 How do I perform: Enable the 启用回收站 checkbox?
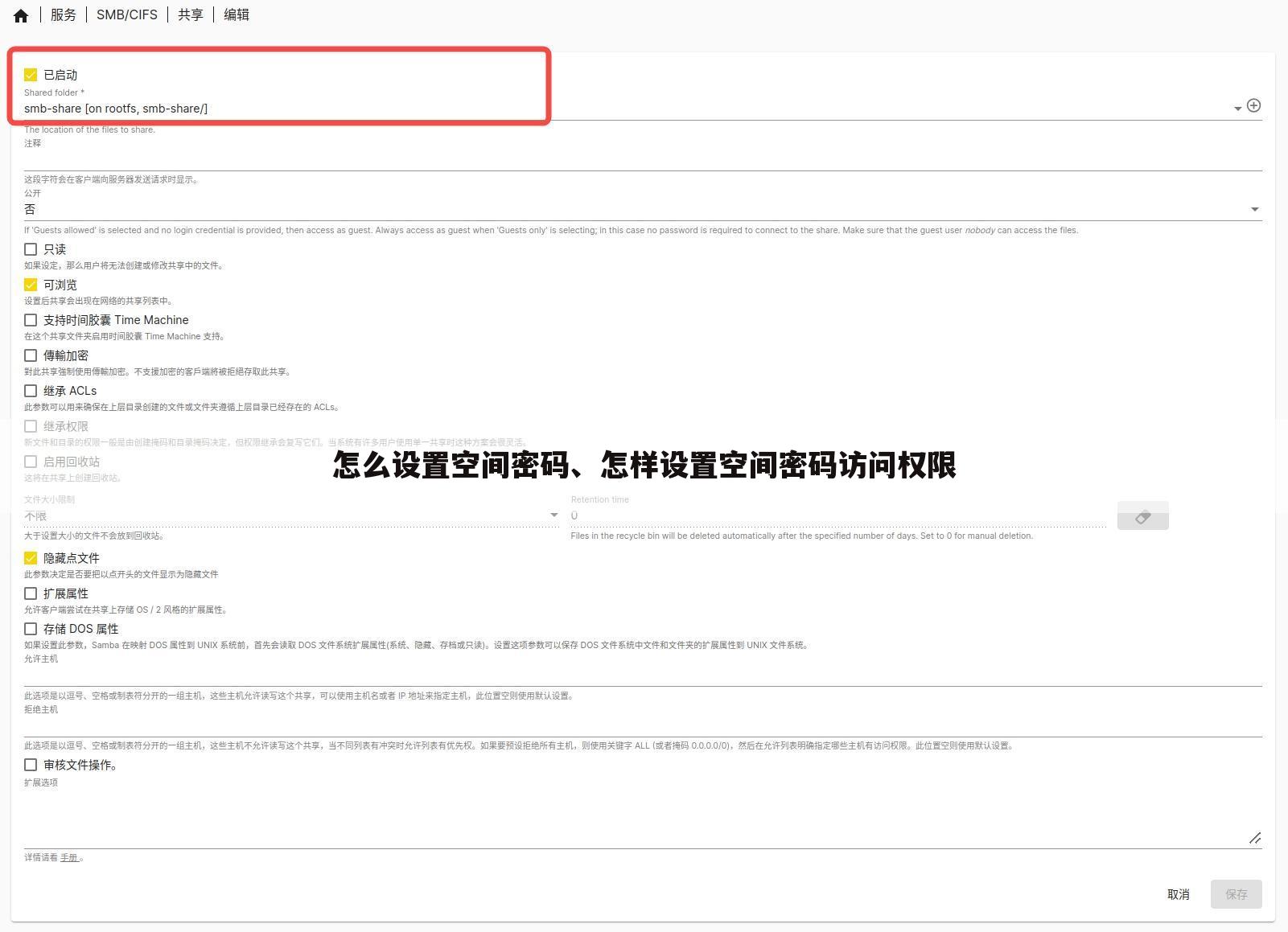[31, 462]
